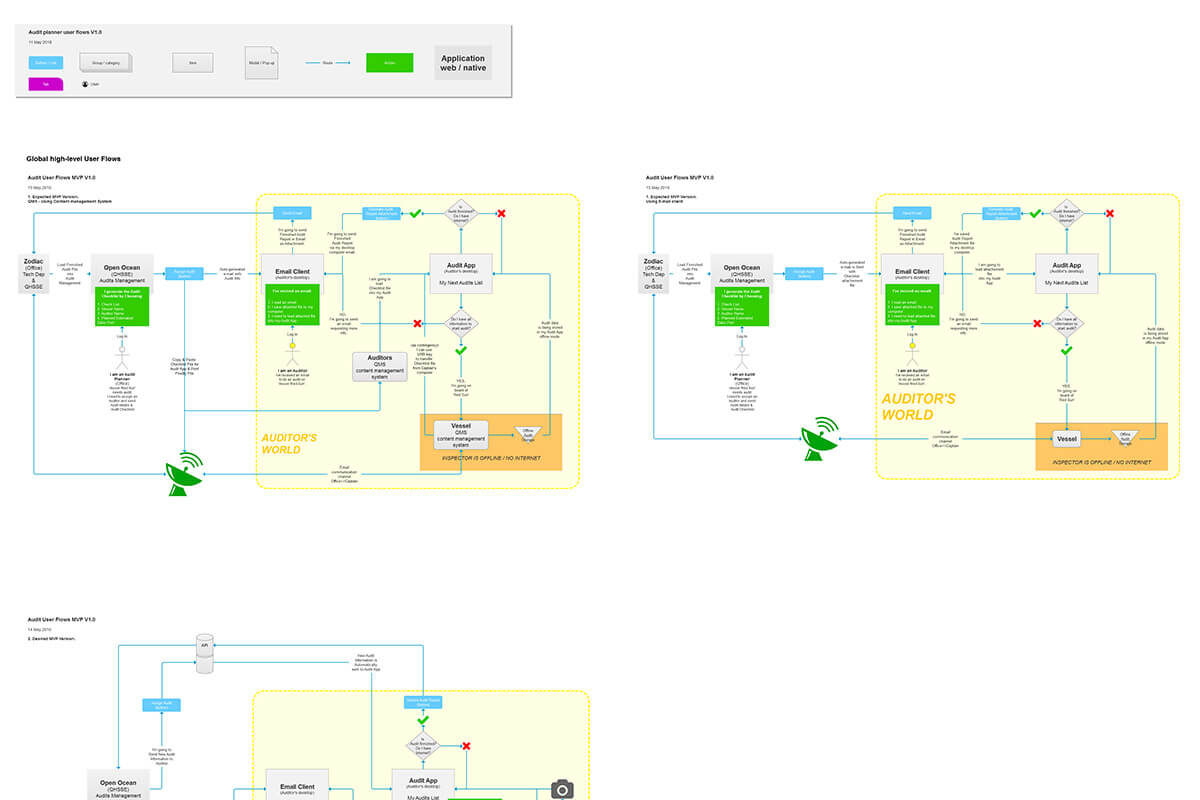Click green checkmark below information diamond, QMS diagram
The width and height of the screenshot is (1200, 800).
click(x=461, y=350)
